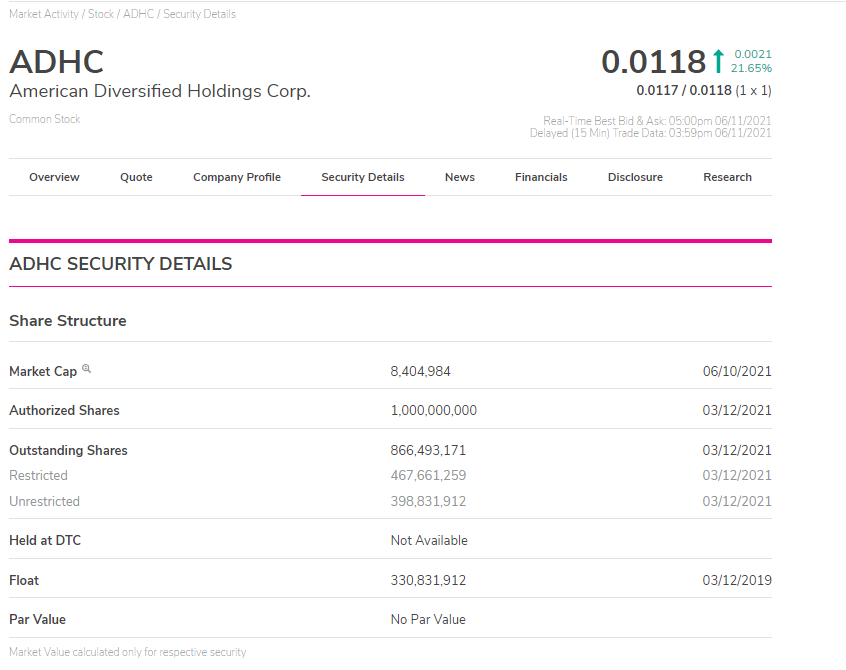Click the Authorized Shares label
This screenshot has width=846, height=670.
(x=64, y=411)
